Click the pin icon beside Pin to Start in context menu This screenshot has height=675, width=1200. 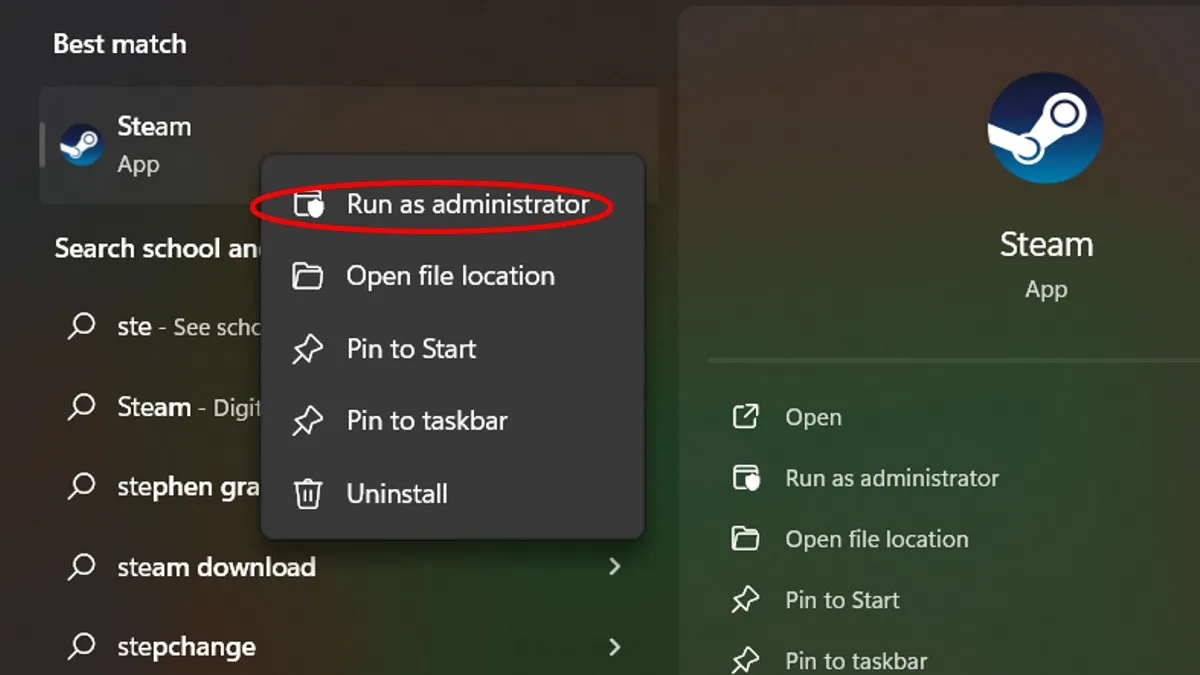[x=307, y=349]
